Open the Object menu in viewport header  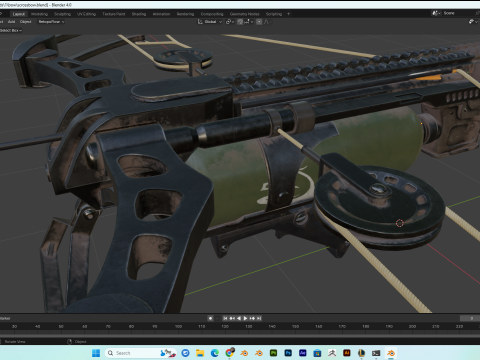point(26,22)
